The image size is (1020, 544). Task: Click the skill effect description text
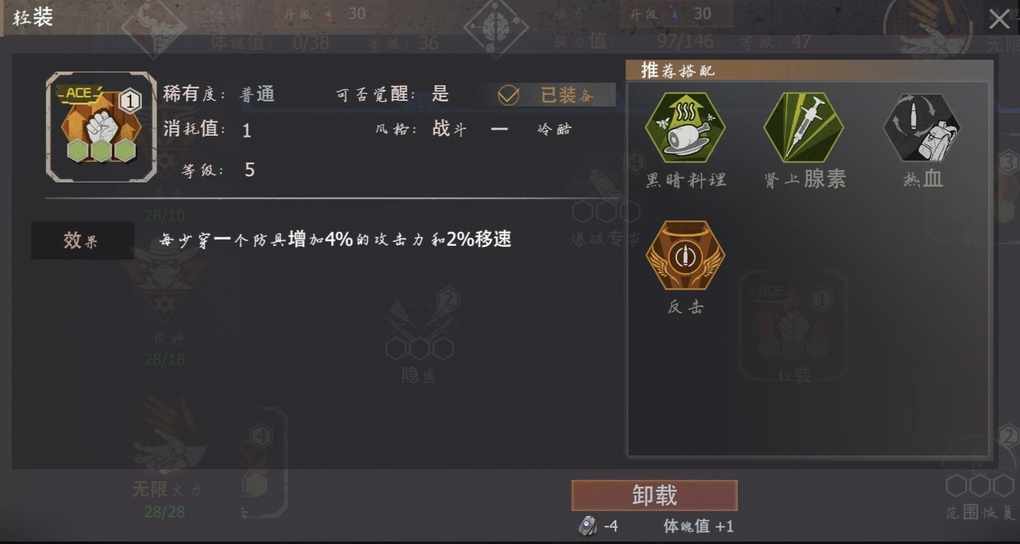point(335,240)
